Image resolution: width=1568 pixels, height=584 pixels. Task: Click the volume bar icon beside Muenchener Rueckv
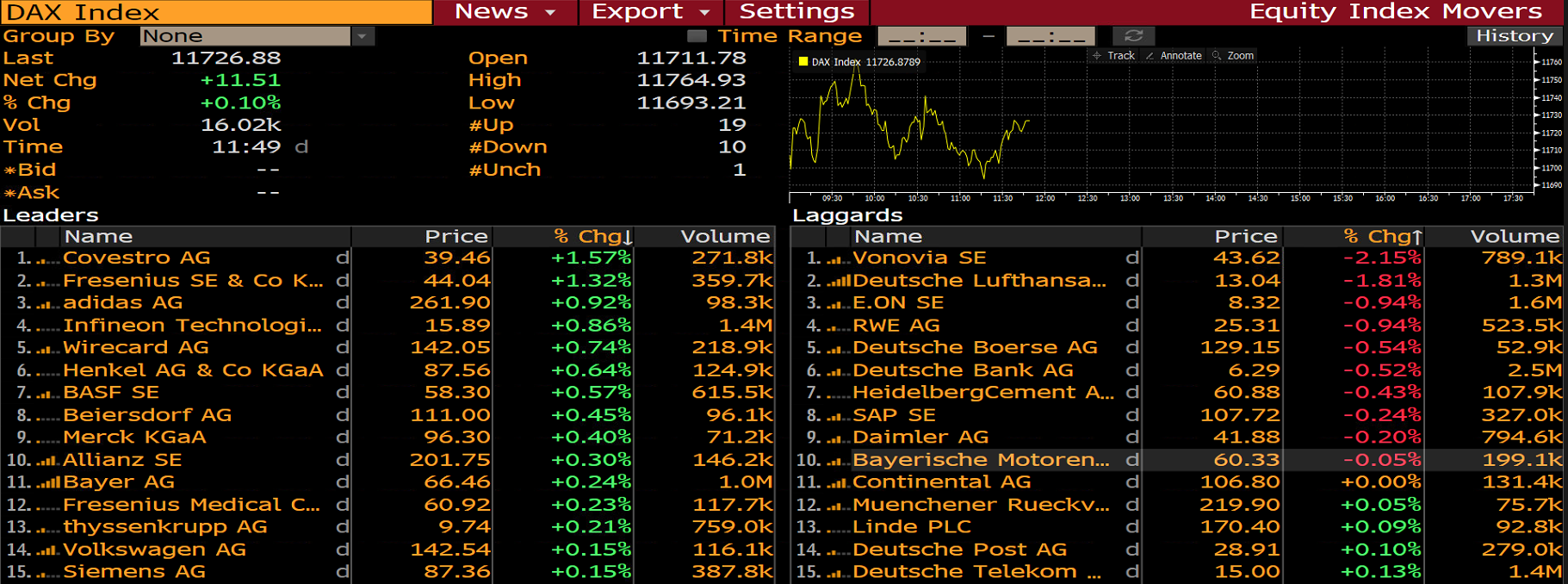pyautogui.click(x=838, y=505)
